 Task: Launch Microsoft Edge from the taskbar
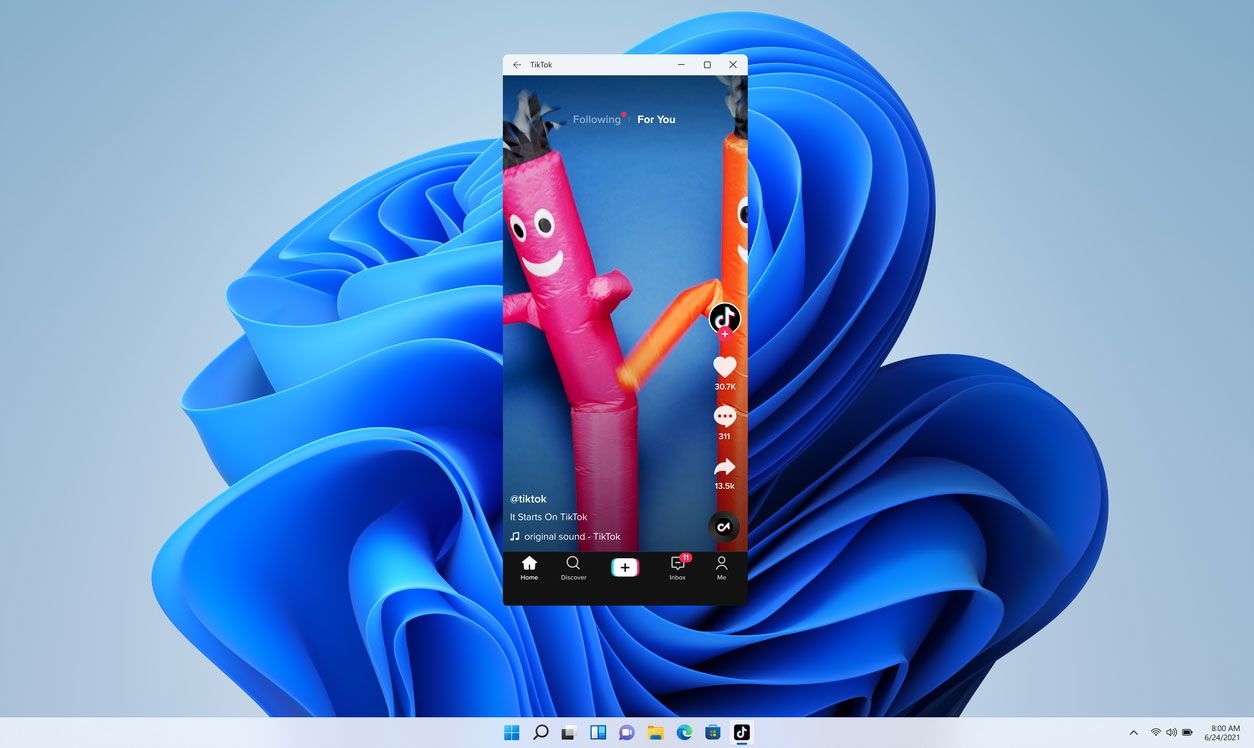click(683, 732)
